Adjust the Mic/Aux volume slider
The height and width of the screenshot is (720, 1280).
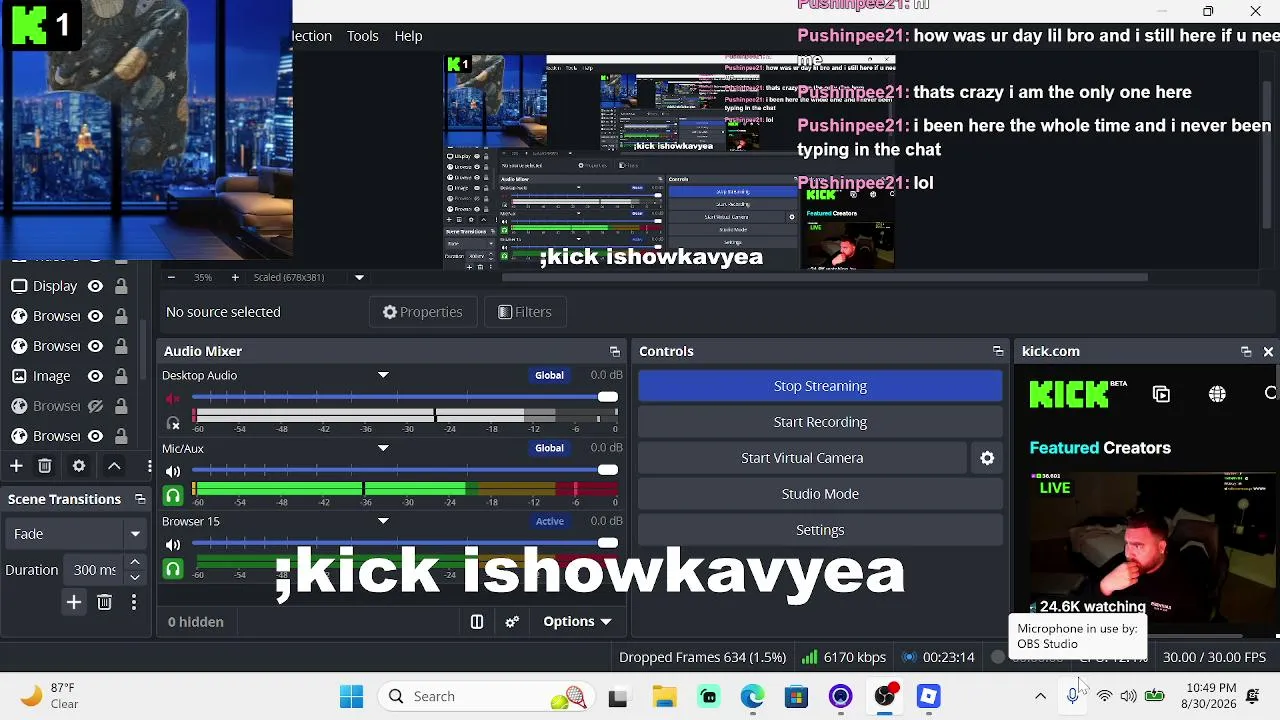pos(405,470)
